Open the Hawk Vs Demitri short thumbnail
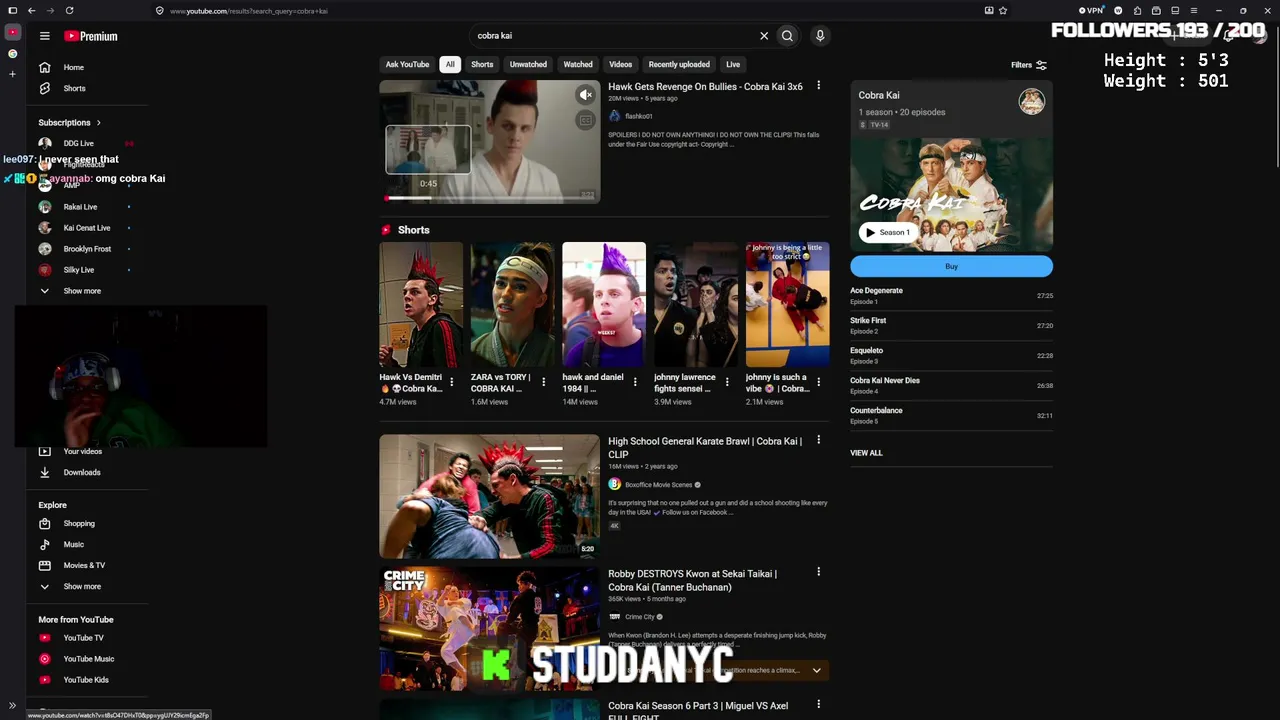Screen dimensions: 1280x720 click(x=421, y=305)
